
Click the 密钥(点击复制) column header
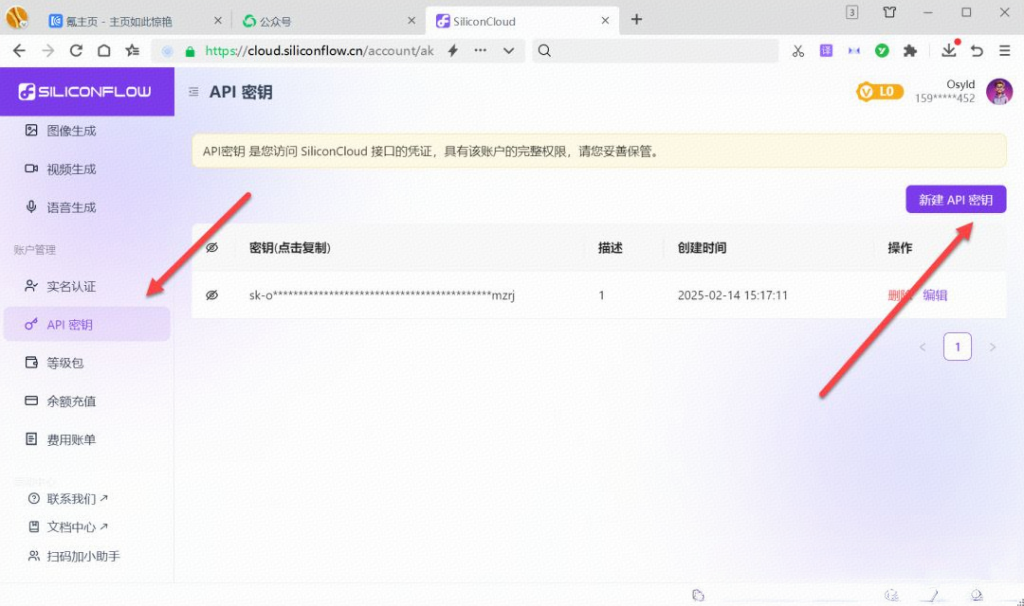pyautogui.click(x=290, y=248)
